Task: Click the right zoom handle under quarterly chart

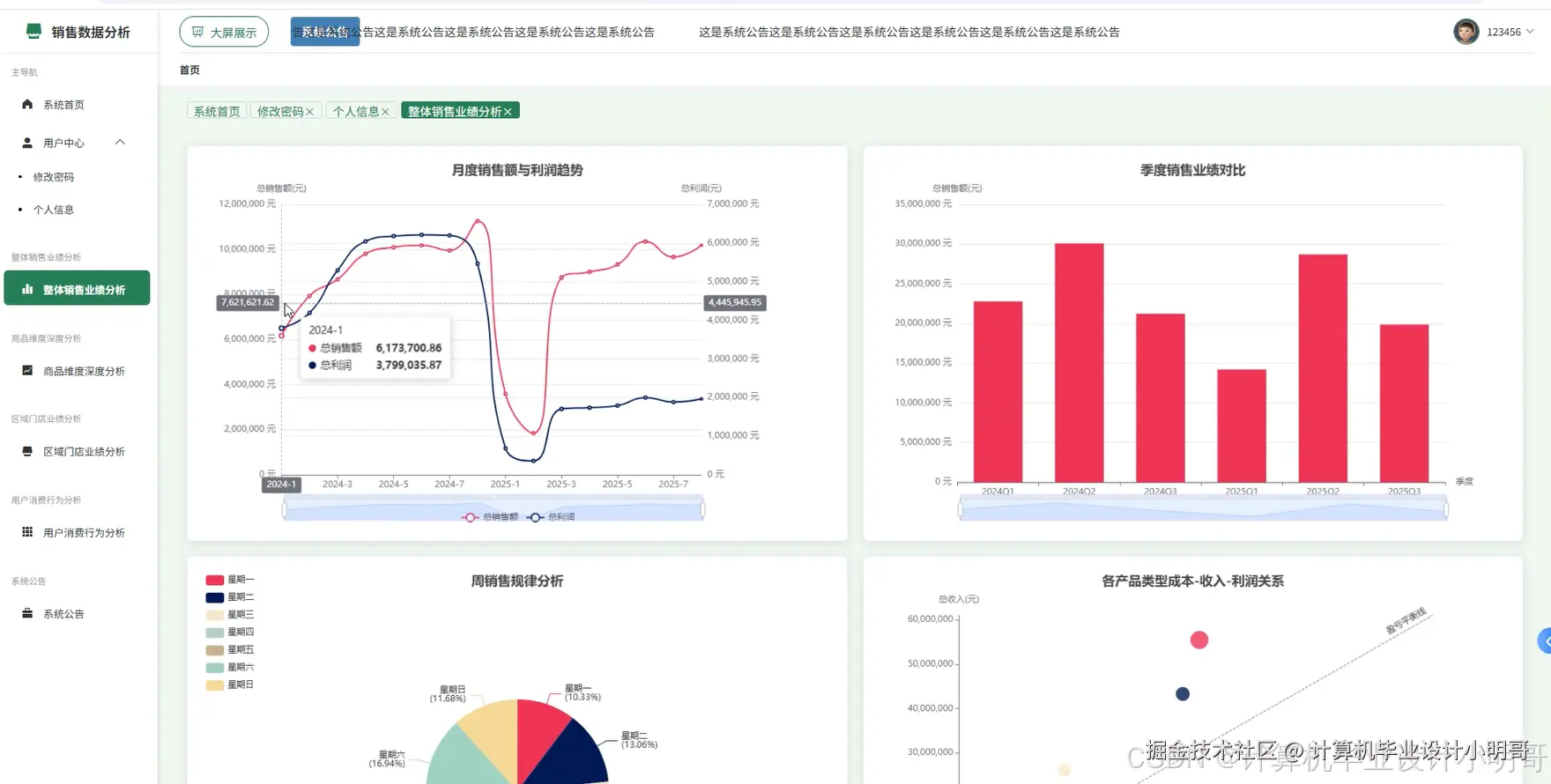Action: [x=1446, y=508]
